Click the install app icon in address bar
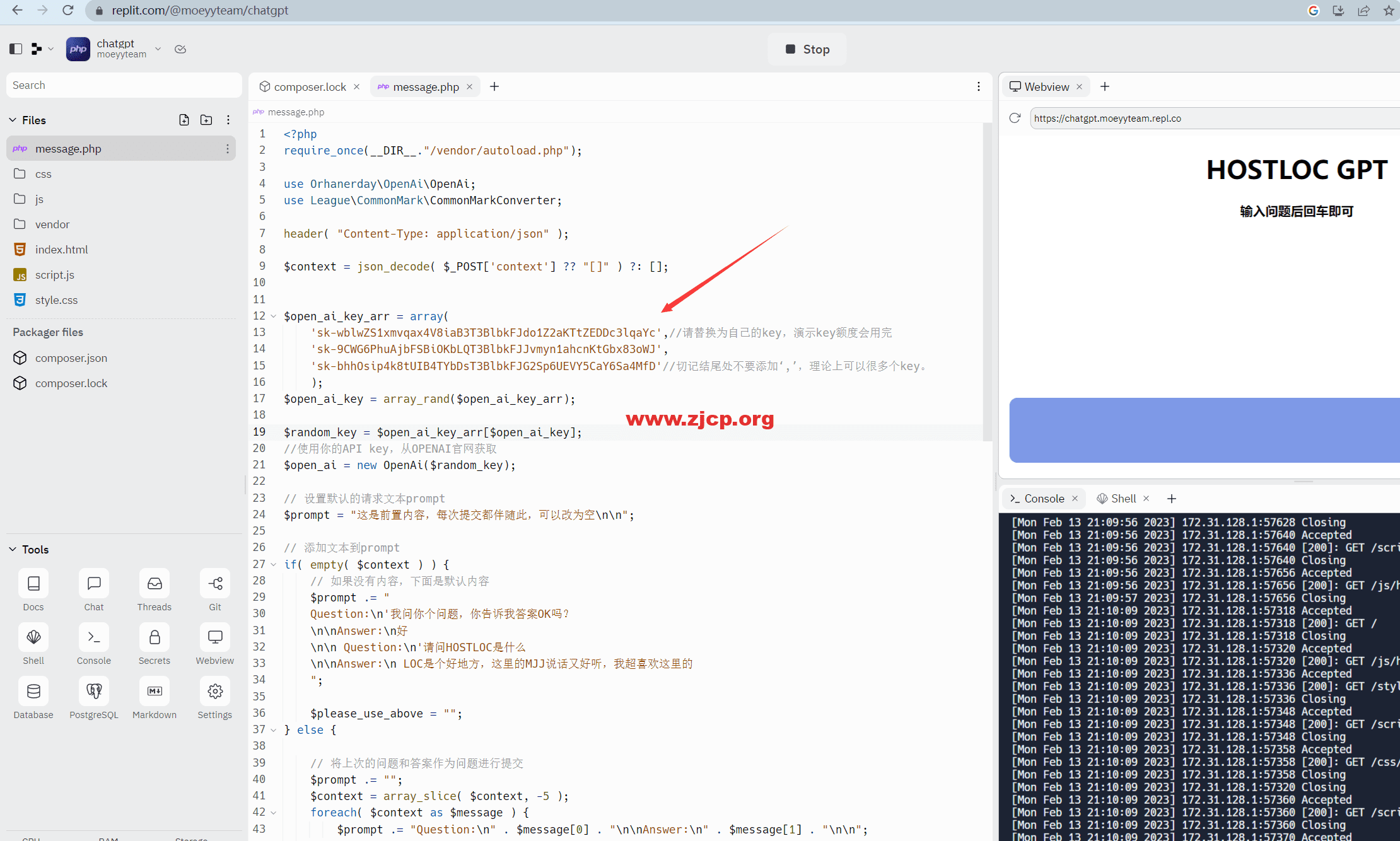The image size is (1400, 841). click(1338, 10)
